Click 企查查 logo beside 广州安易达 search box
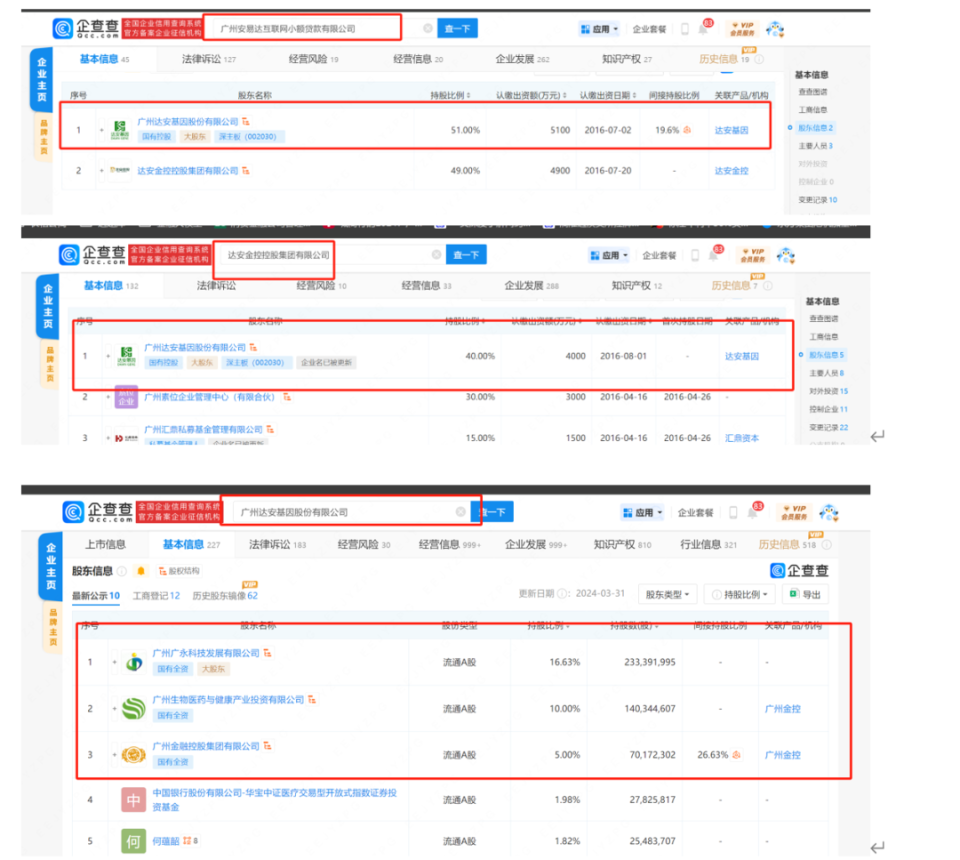The height and width of the screenshot is (860, 960). [x=86, y=28]
